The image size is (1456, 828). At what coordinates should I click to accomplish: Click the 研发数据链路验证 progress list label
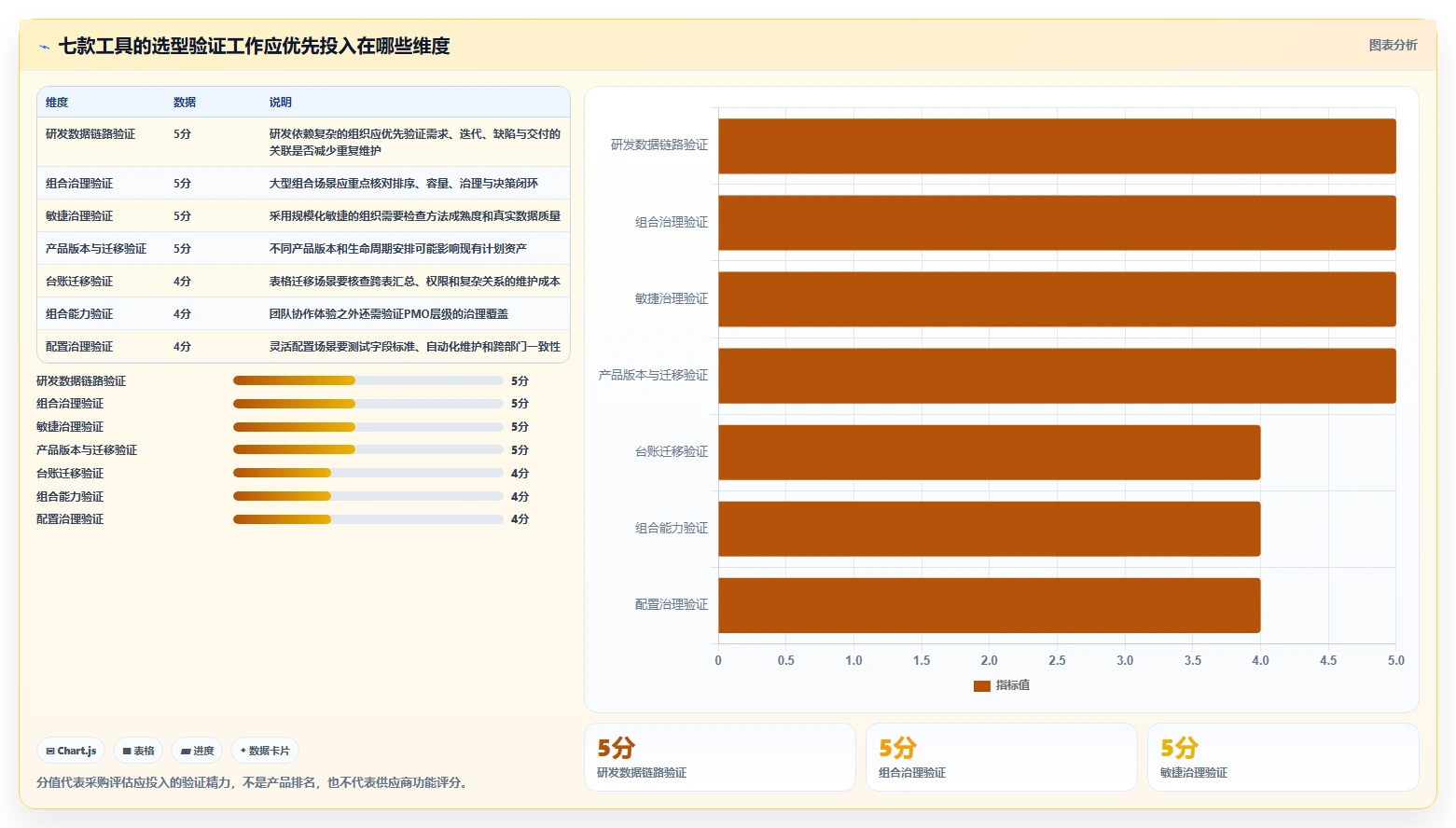tap(81, 381)
